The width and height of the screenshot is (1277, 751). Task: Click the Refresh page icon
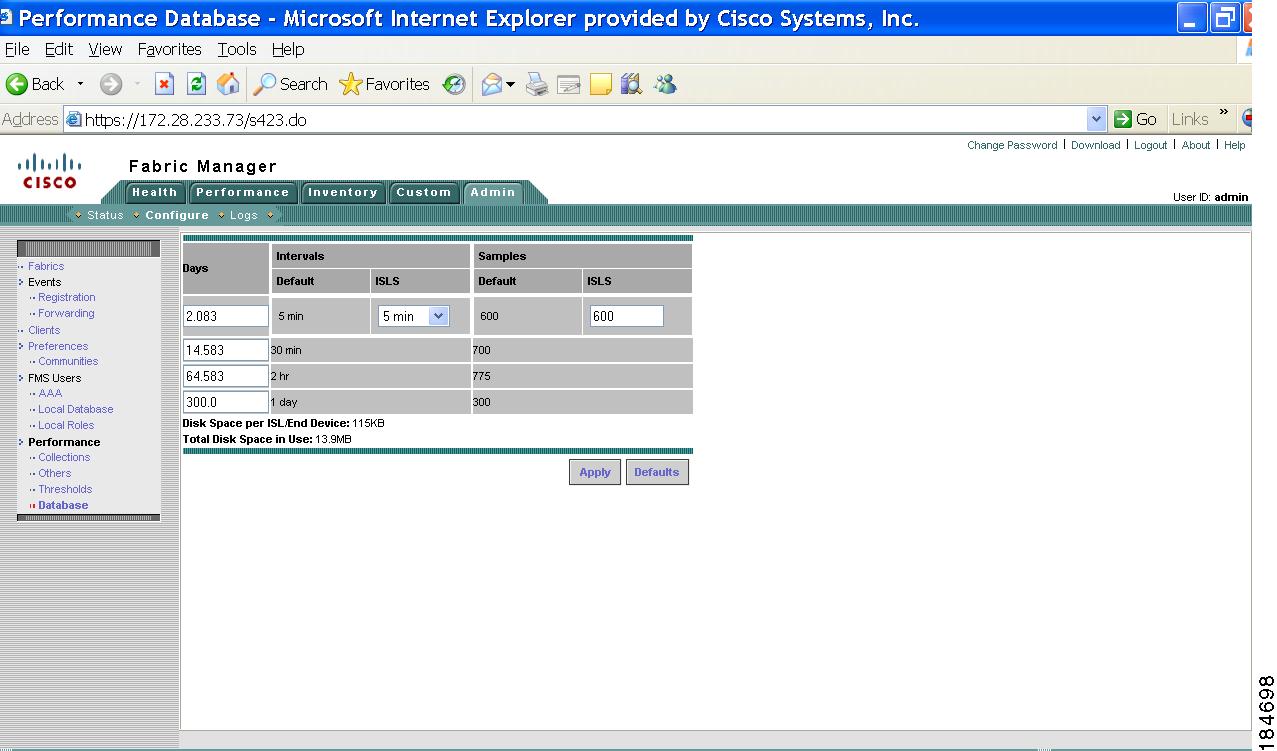[x=197, y=85]
